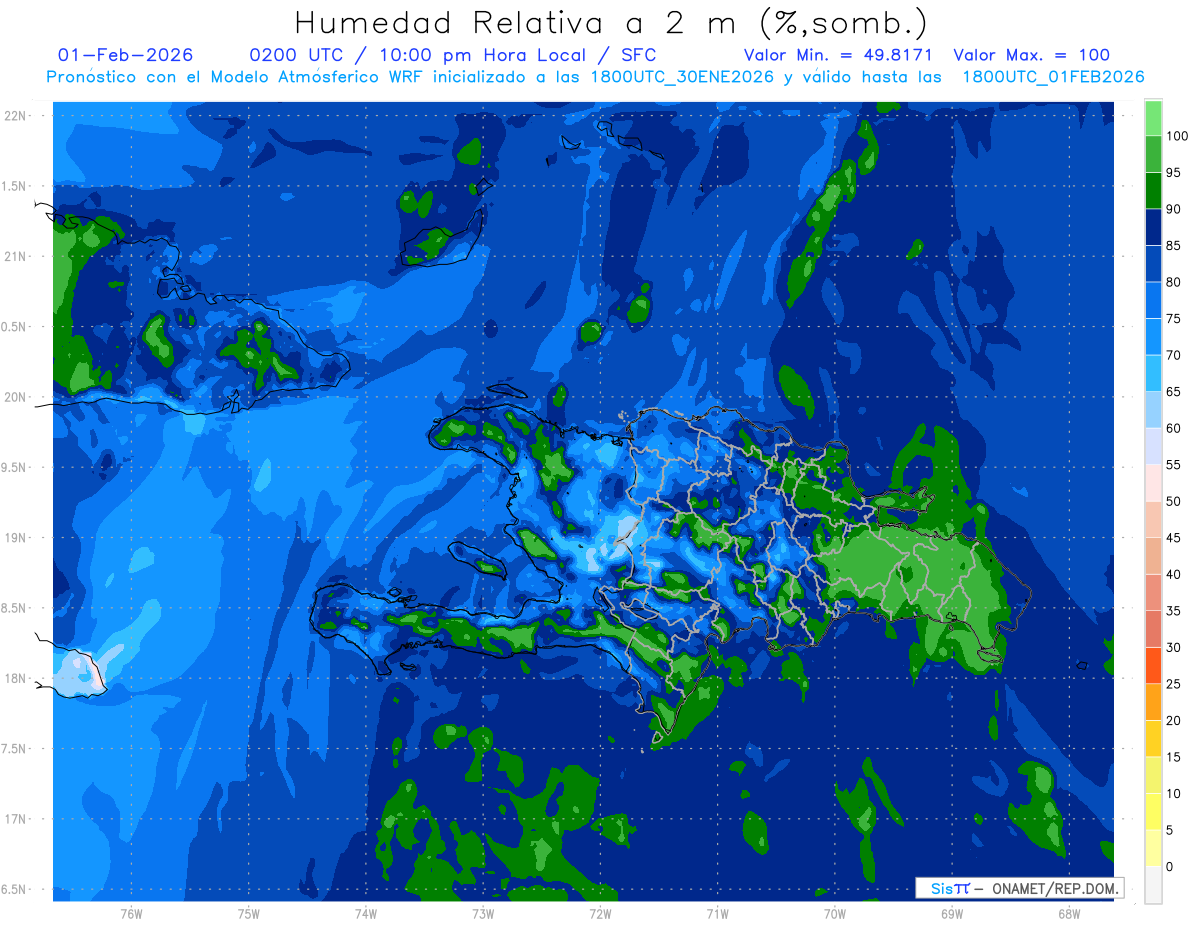The height and width of the screenshot is (927, 1200).
Task: Click the colorbar label "45"
Action: tap(1173, 538)
